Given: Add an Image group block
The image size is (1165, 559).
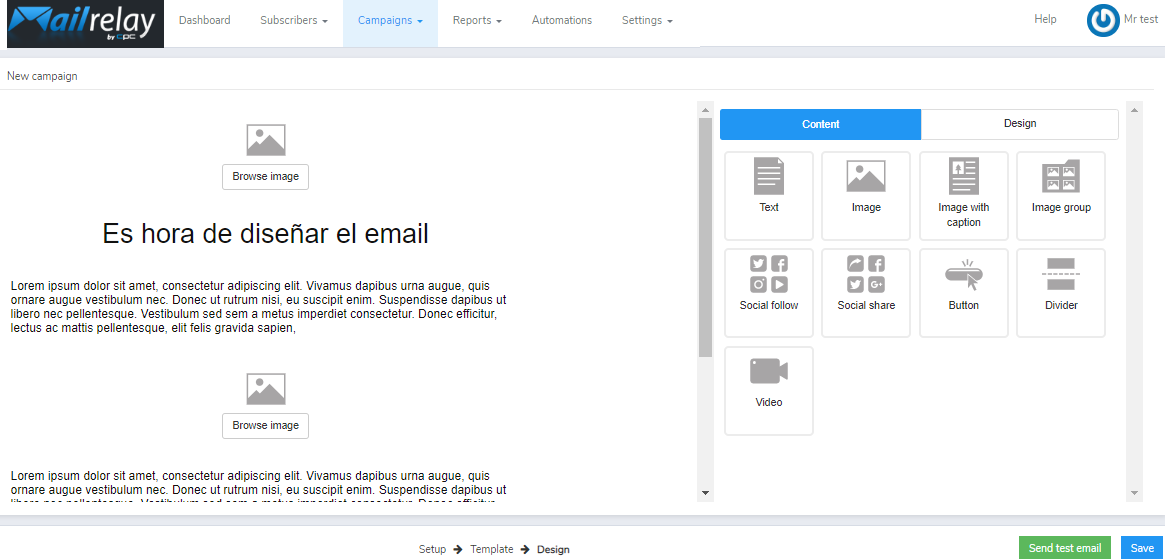Looking at the screenshot, I should pyautogui.click(x=1061, y=196).
